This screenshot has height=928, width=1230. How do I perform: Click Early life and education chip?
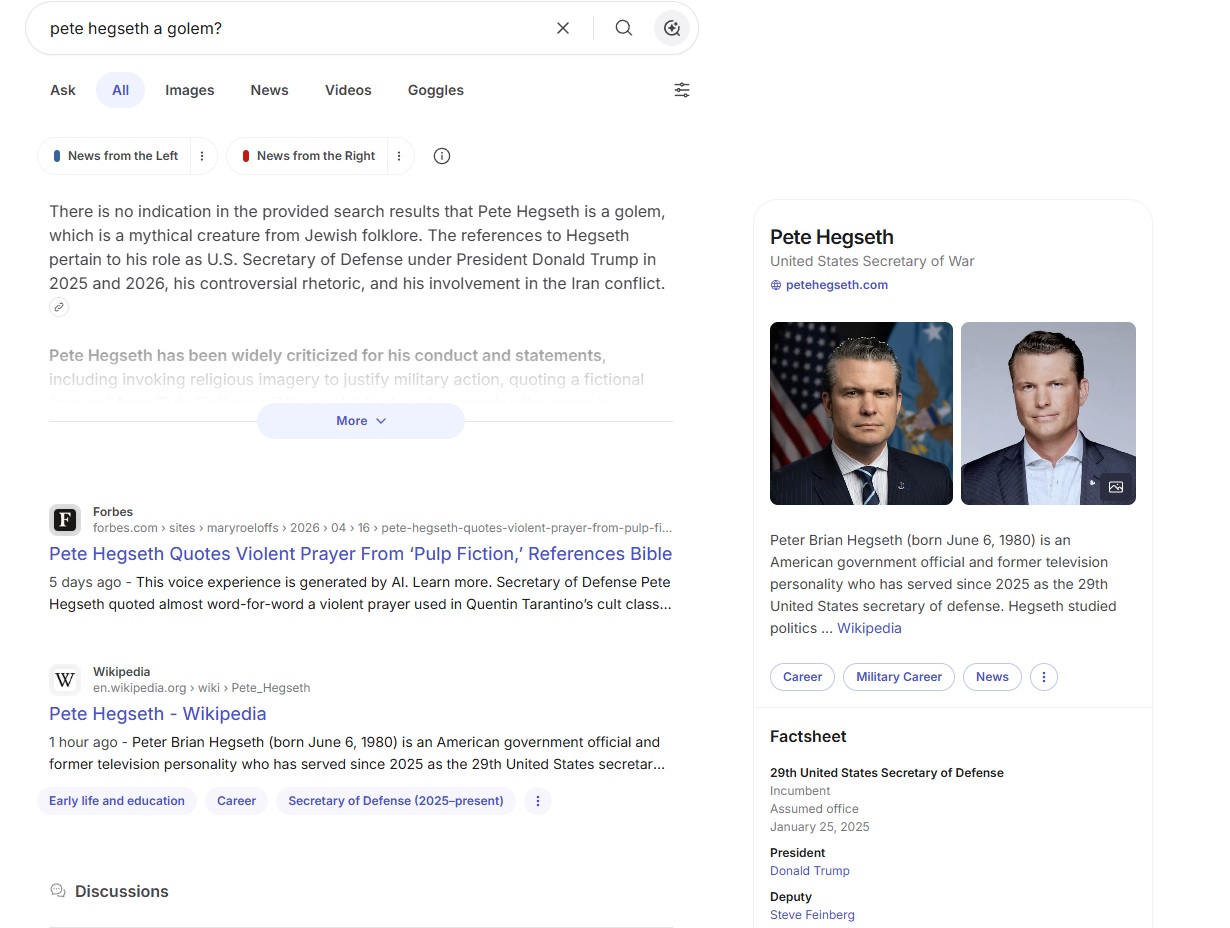117,801
